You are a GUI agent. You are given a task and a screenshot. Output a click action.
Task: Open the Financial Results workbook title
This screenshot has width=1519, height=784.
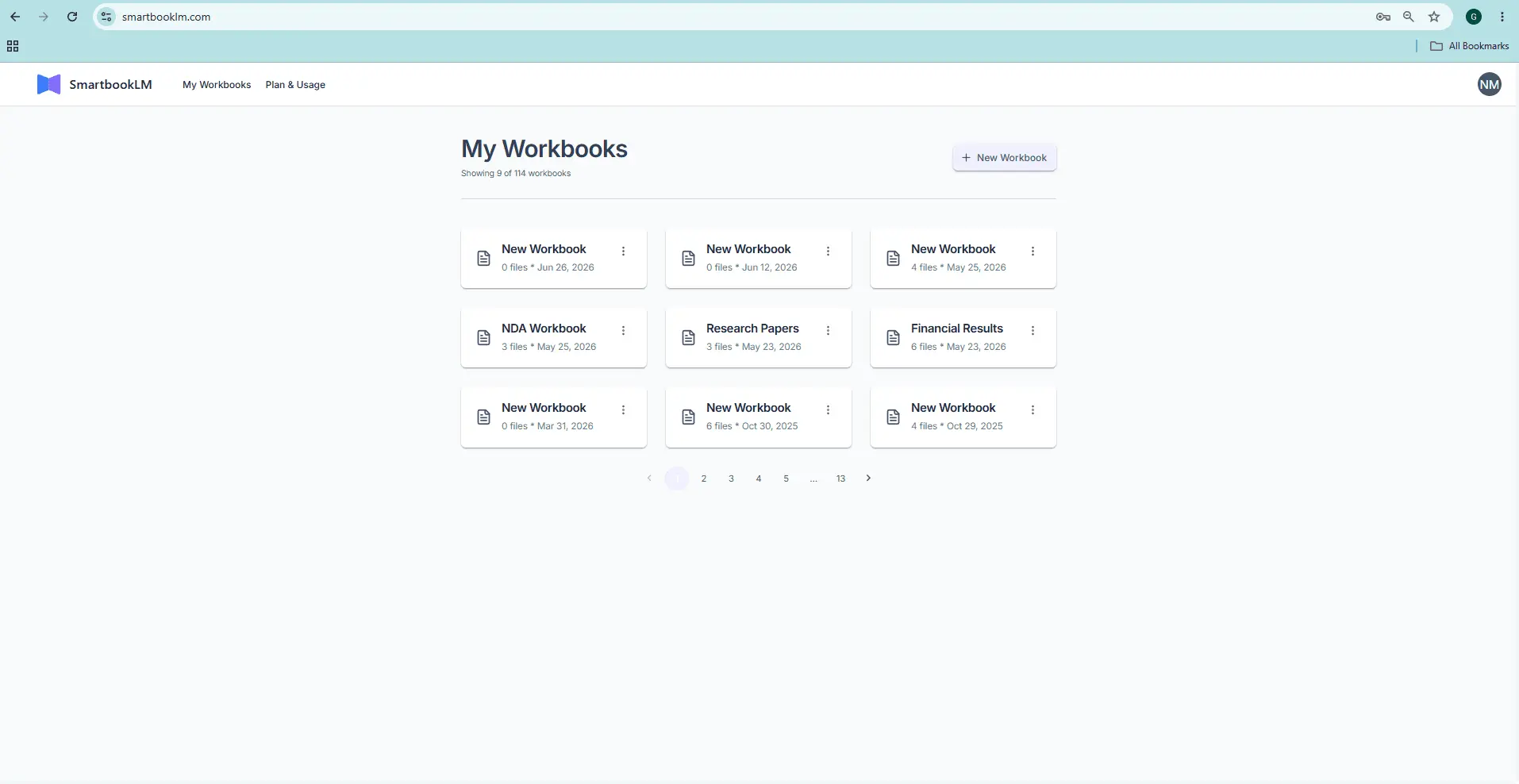click(957, 329)
